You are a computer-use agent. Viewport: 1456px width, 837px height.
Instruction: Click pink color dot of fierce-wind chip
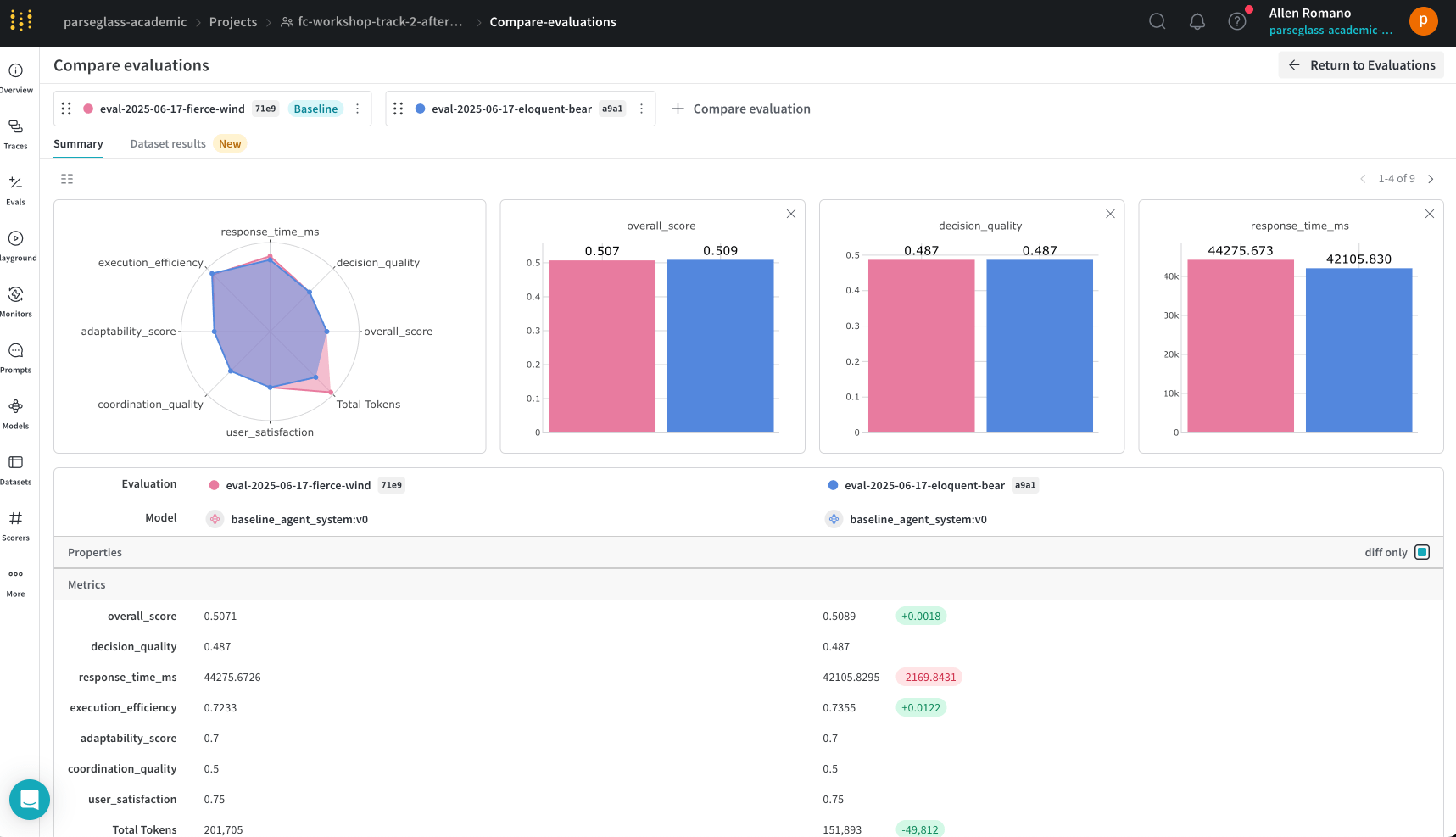(88, 109)
